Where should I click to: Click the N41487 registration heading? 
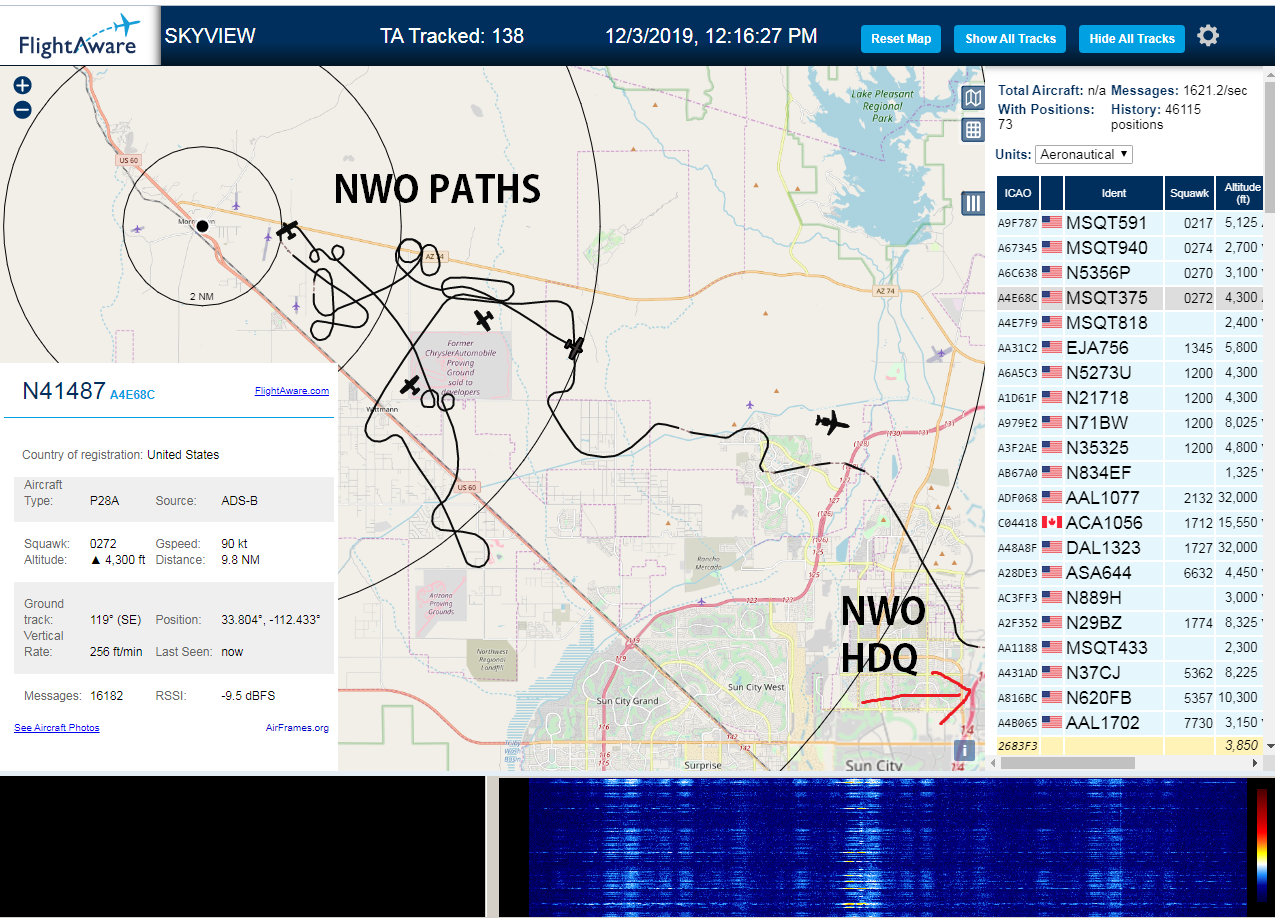pos(63,391)
